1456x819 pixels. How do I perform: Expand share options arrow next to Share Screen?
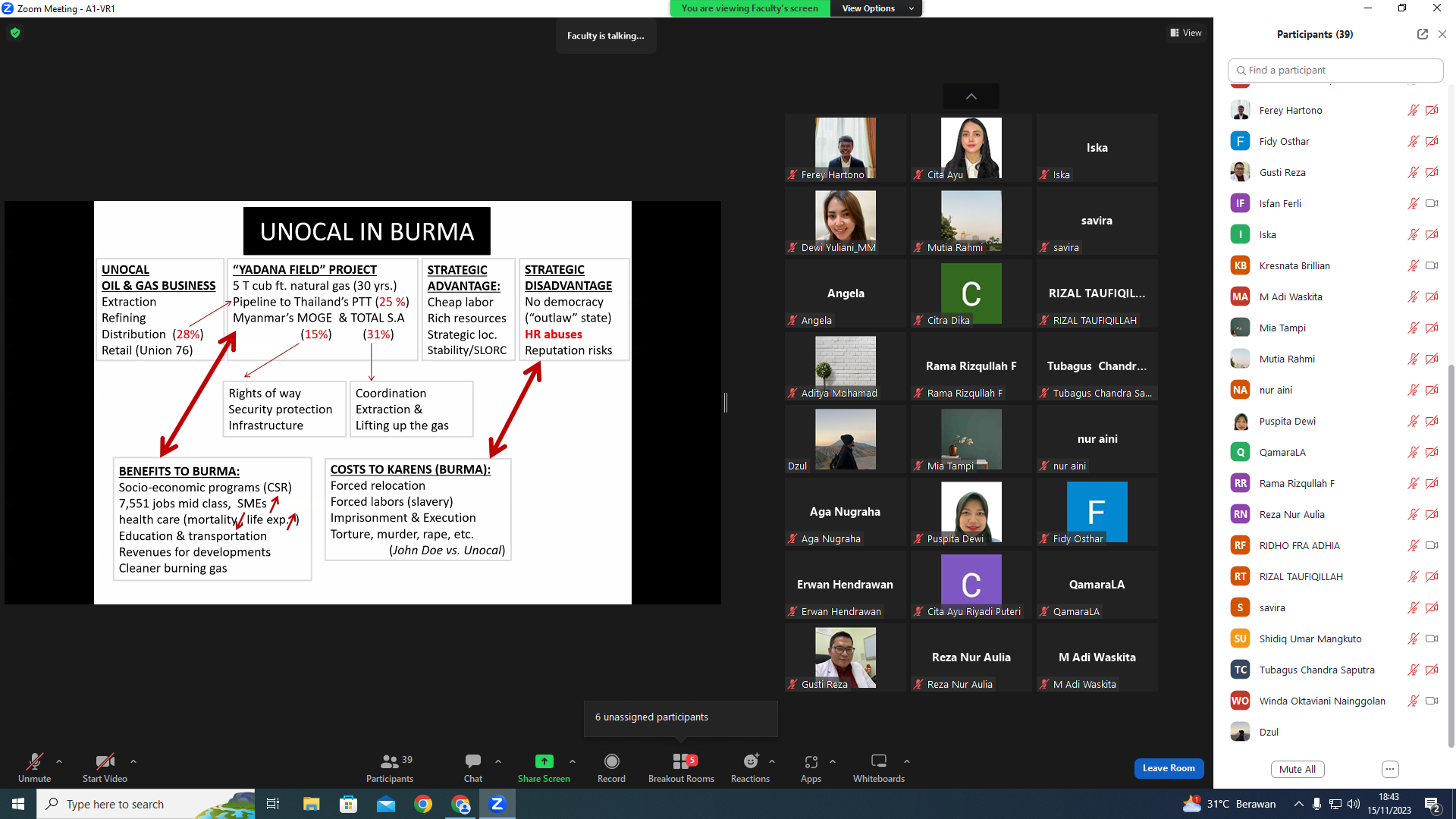tap(573, 761)
